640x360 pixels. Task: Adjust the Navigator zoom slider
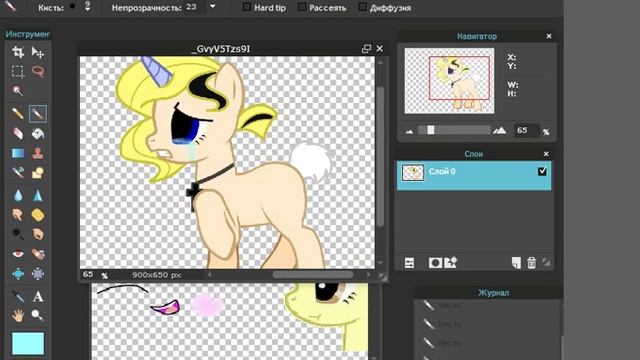click(430, 130)
